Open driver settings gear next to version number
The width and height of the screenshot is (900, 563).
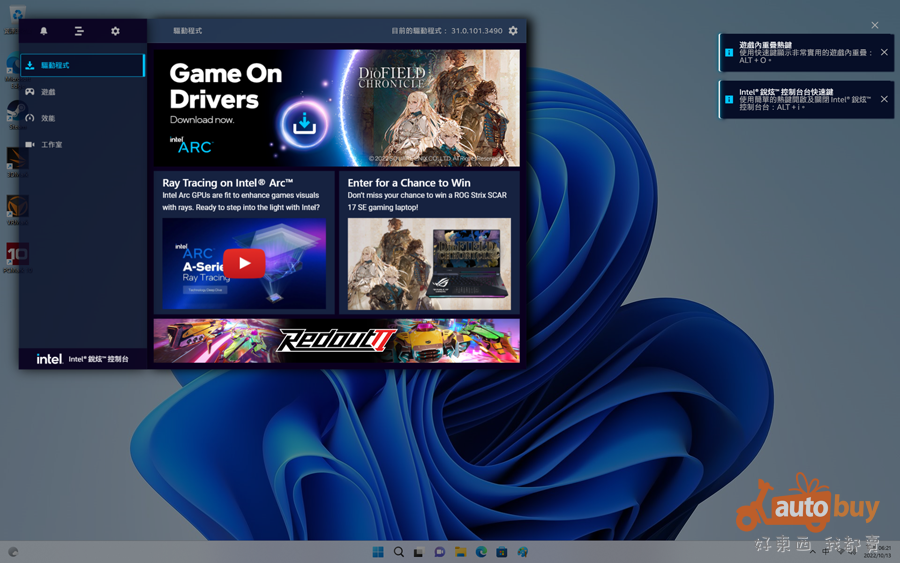coord(513,30)
